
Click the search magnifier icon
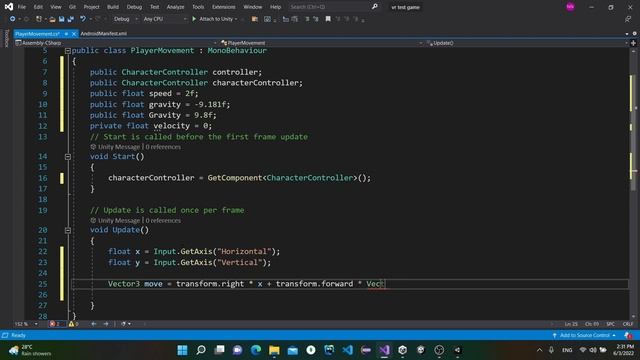(x=374, y=7)
